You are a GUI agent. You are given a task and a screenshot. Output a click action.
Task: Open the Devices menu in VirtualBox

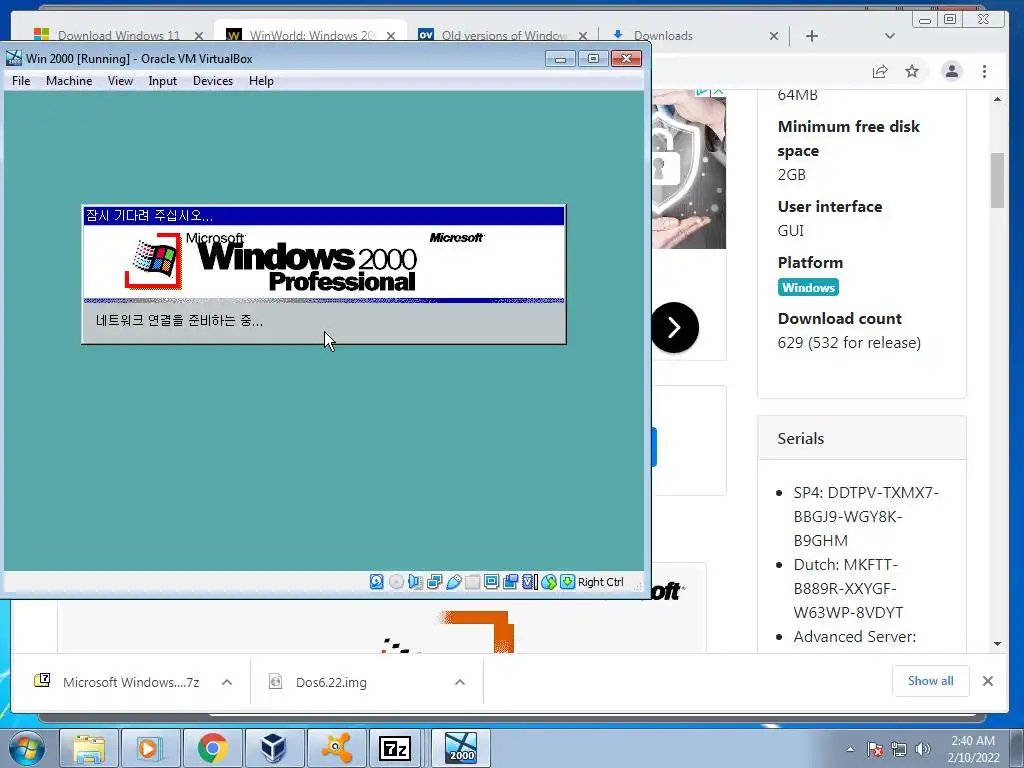coord(213,81)
